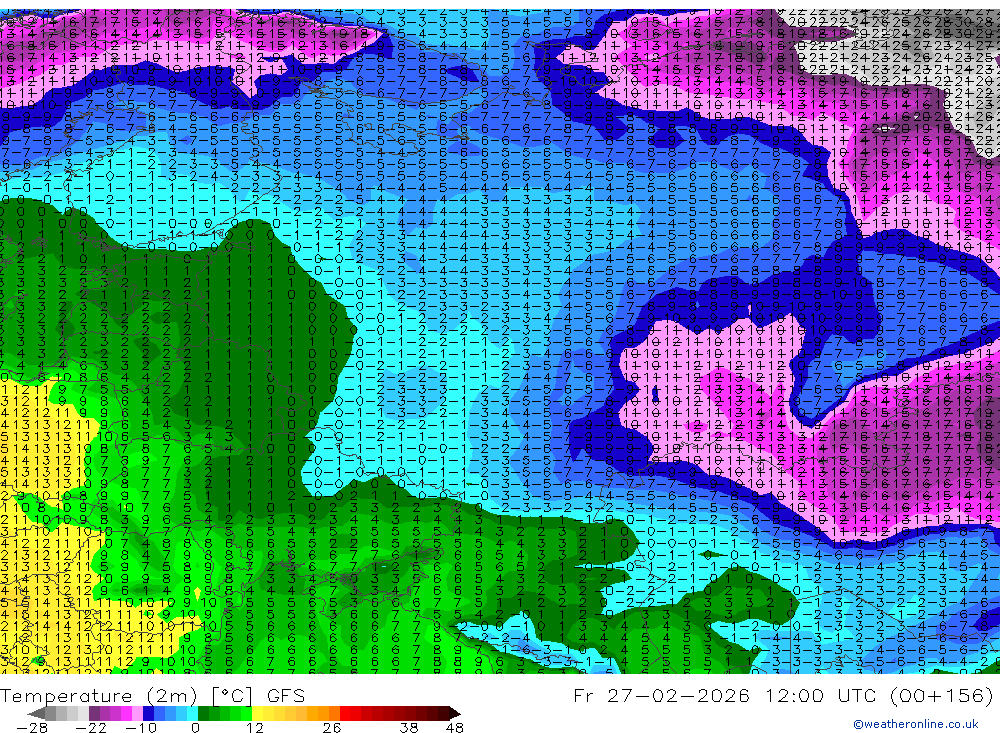Click the "-10" color scale label
Viewport: 1000px width, 733px height.
coord(141,727)
